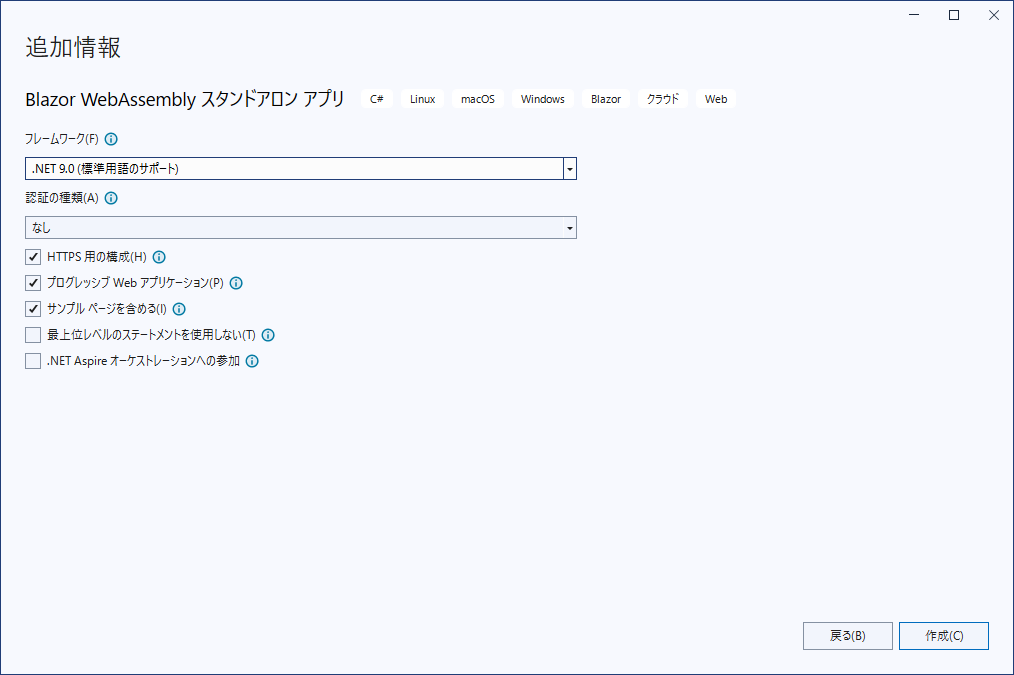Click the C# tag label
The image size is (1014, 675).
coord(377,99)
